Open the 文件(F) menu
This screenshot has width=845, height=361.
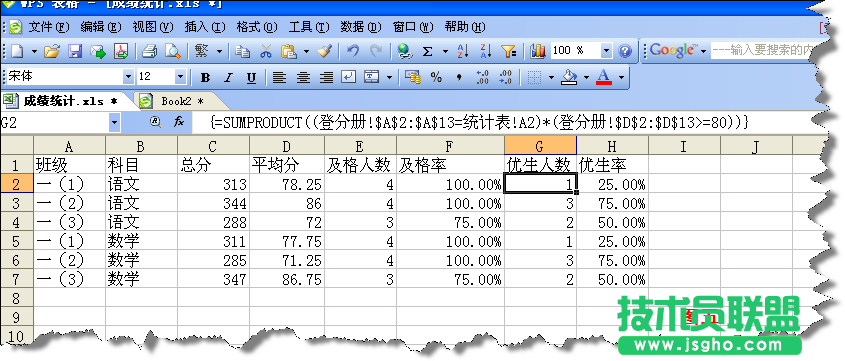point(49,27)
